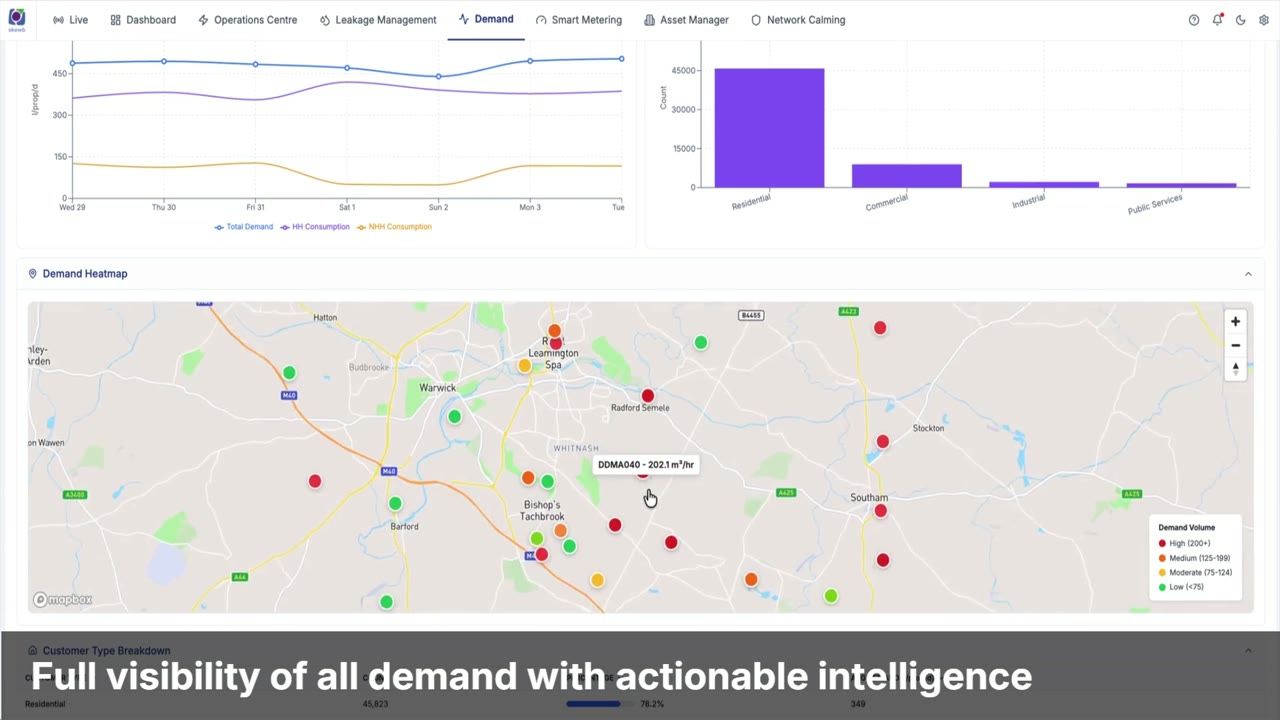
Task: Select green marker near M40 by Hatton
Action: 289,373
